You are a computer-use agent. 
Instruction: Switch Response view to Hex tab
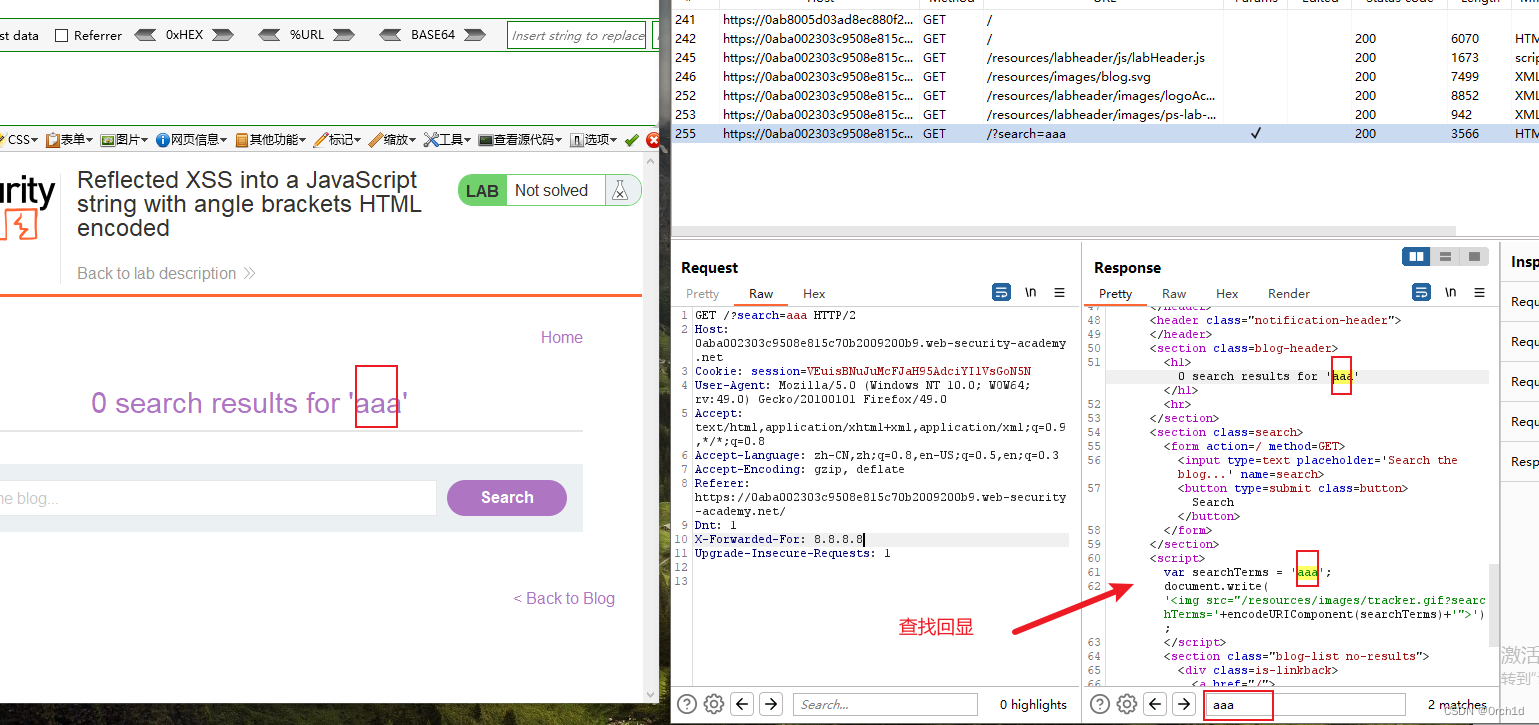[1227, 294]
